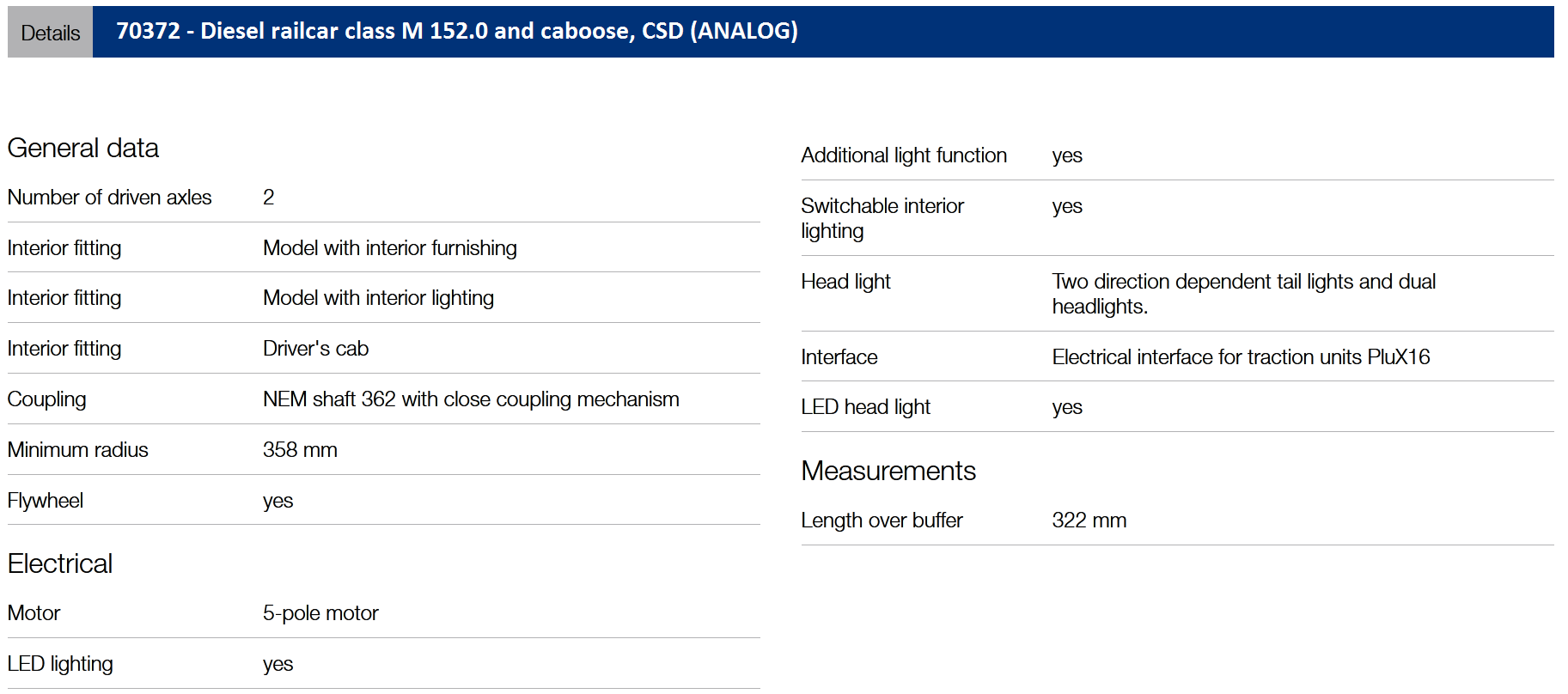Click the Additional light function label
This screenshot has width=1568, height=694.
[903, 155]
